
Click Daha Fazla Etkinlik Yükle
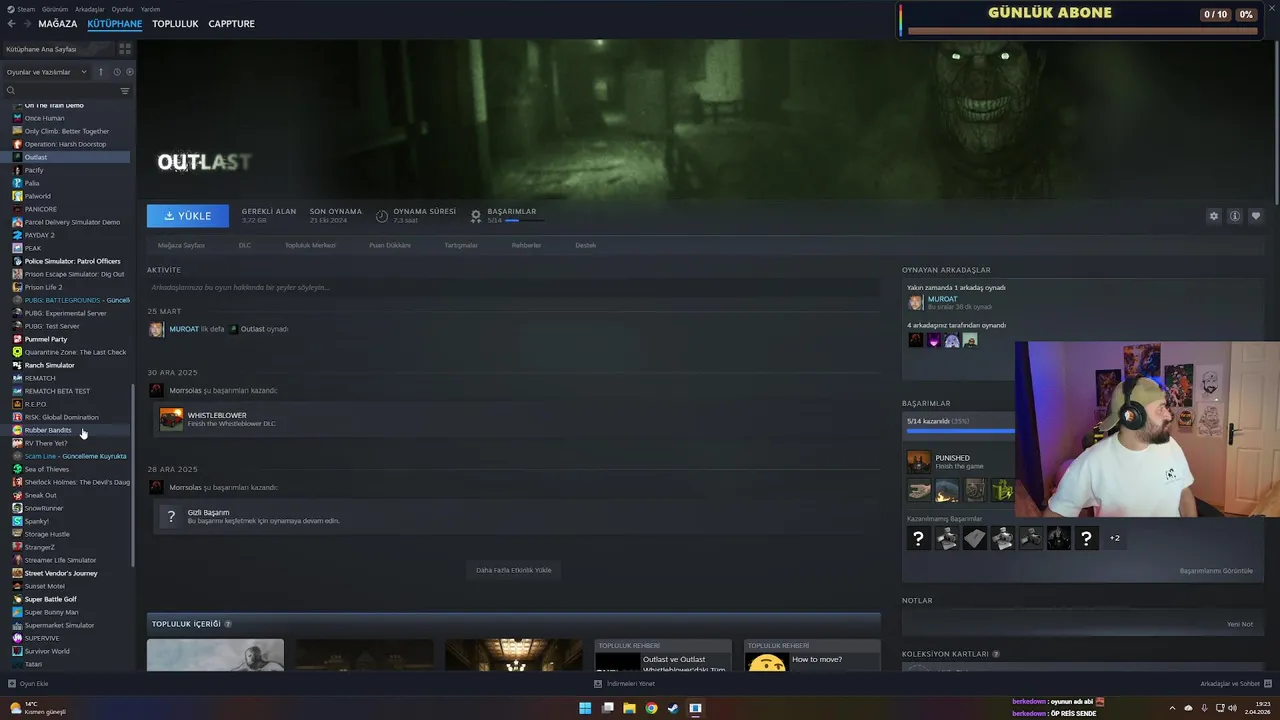point(514,570)
